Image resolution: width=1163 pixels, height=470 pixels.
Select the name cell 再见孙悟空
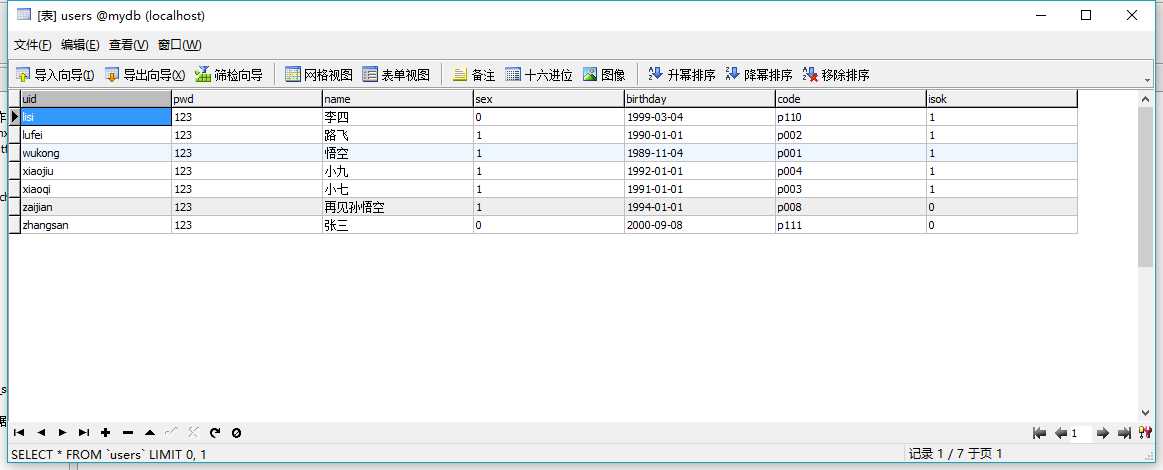pos(398,207)
